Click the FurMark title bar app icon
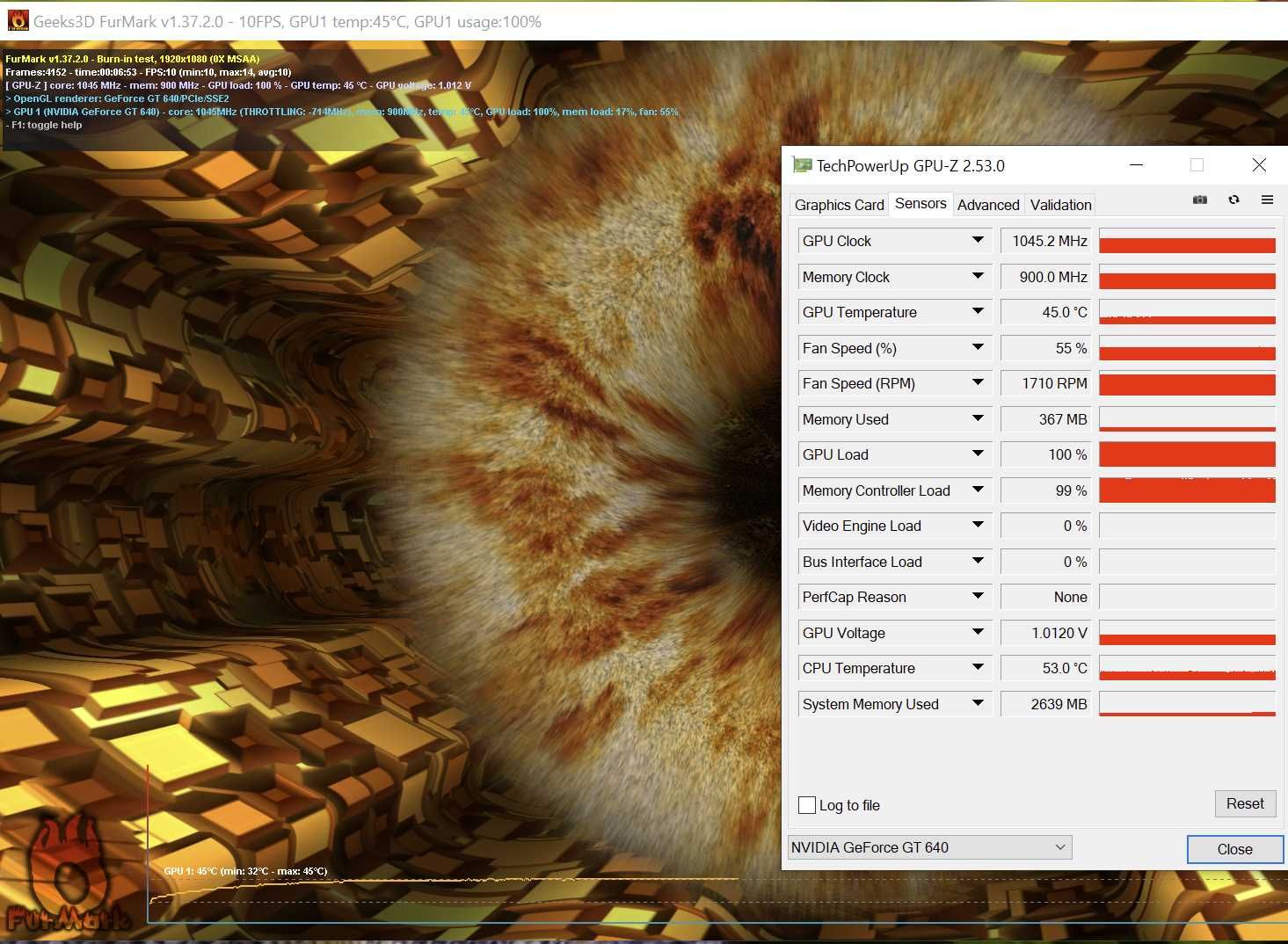 (18, 20)
